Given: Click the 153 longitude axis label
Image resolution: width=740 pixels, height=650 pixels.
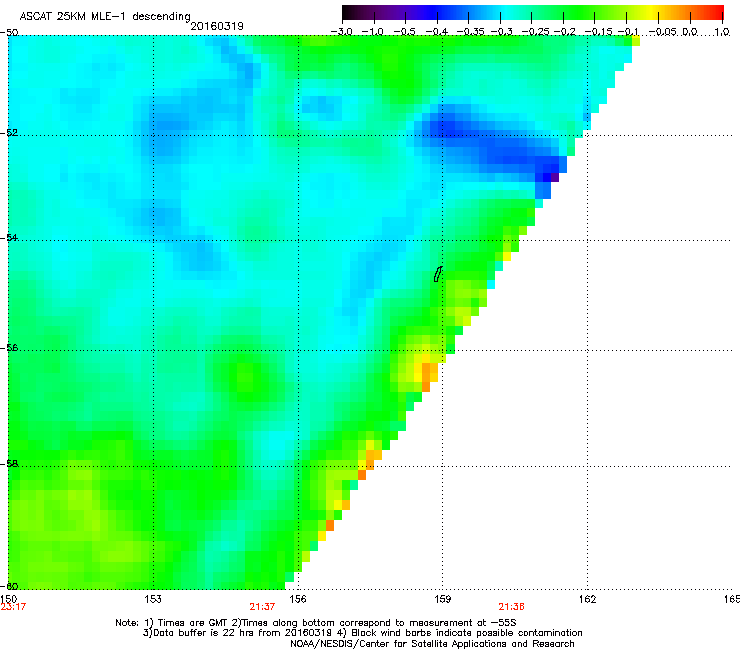Looking at the screenshot, I should point(153,599).
